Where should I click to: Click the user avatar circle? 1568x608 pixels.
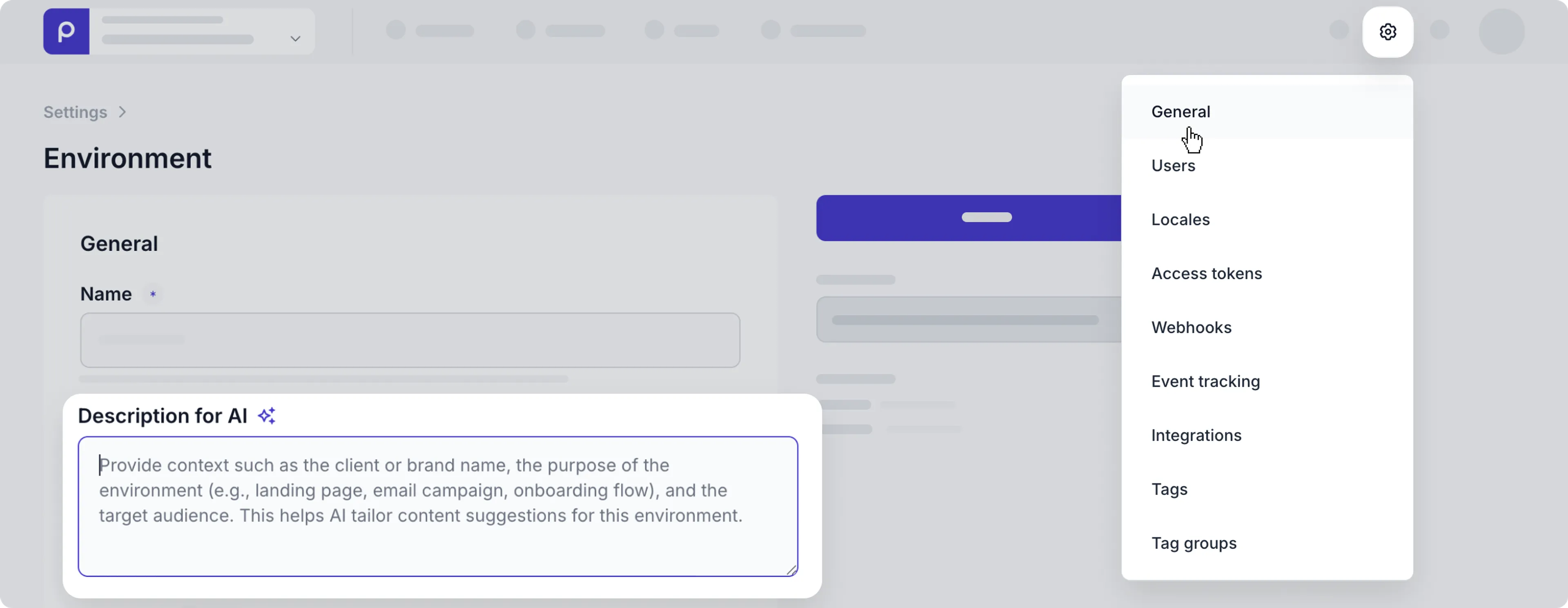(x=1501, y=32)
